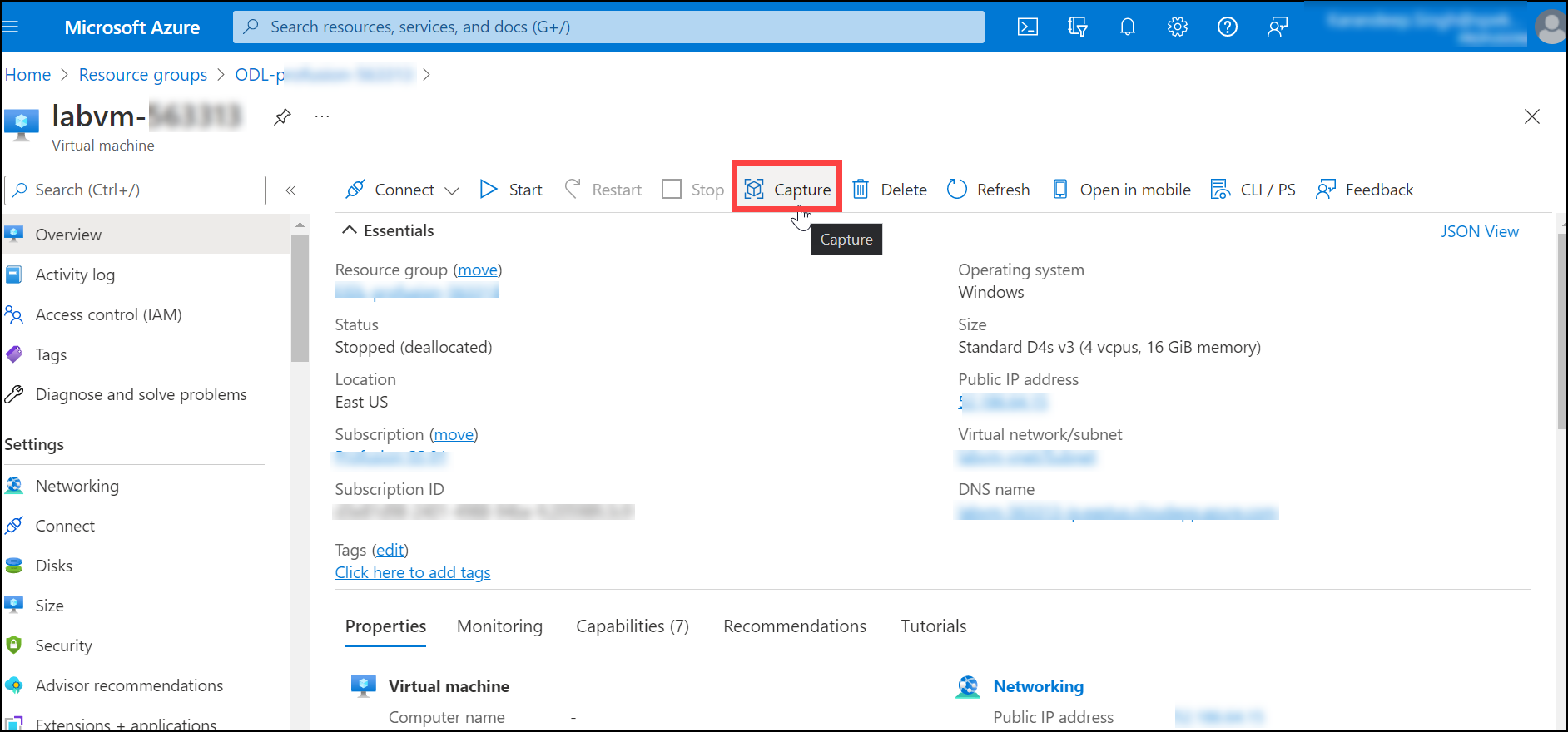Switch to the Monitoring tab
Screen dimensions: 1568x732
tap(499, 626)
